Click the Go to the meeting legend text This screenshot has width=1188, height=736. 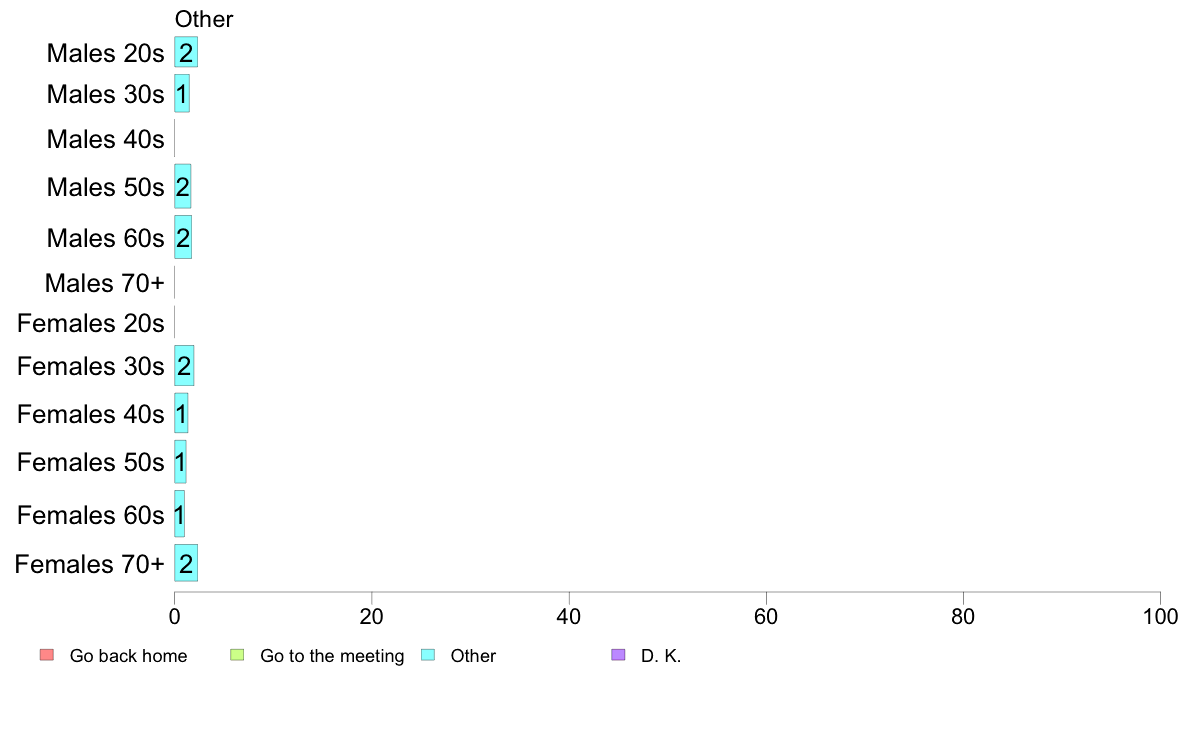[332, 656]
